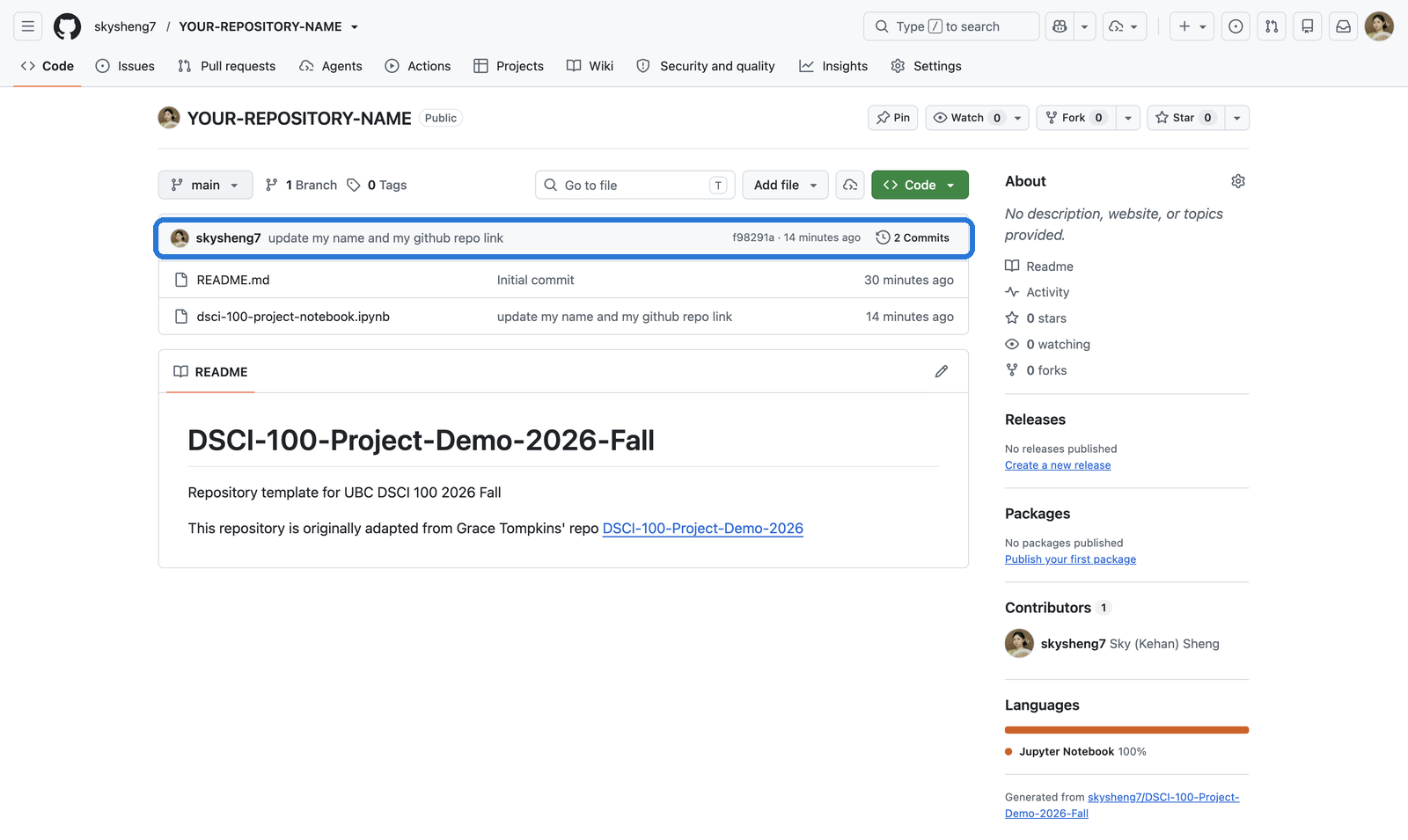
Task: Click Publish your first package link
Action: click(x=1070, y=559)
